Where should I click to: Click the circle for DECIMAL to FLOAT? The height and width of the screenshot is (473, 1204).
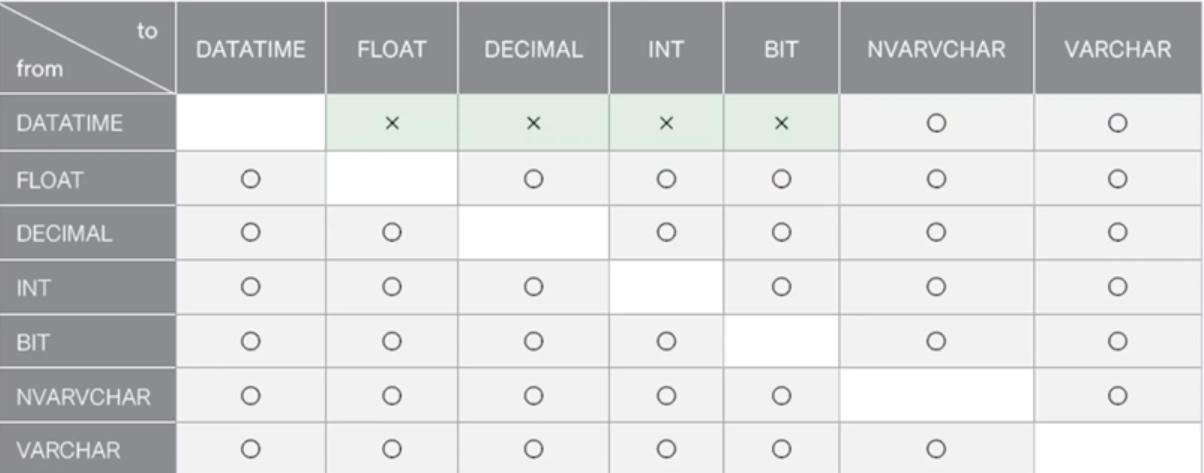[392, 232]
